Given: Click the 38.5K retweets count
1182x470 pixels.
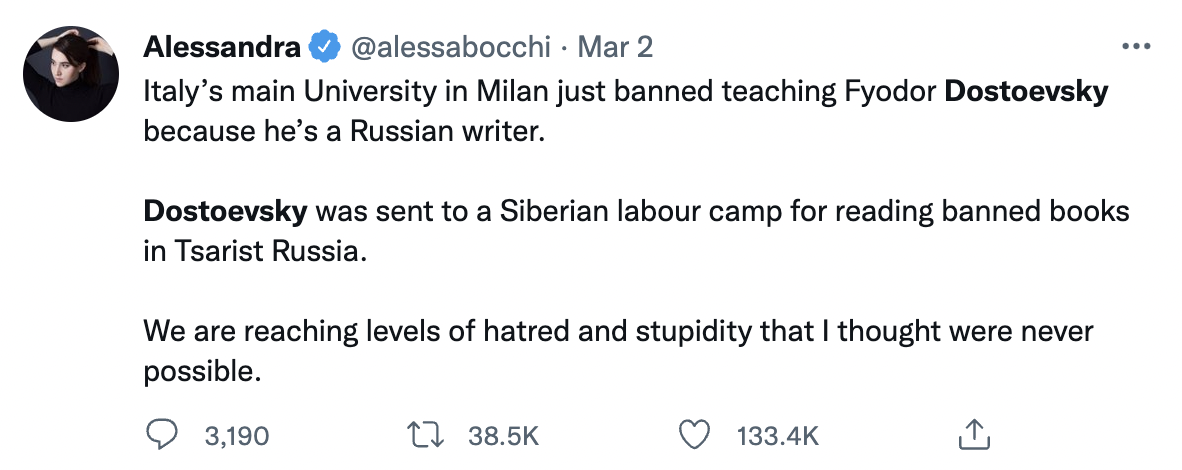Looking at the screenshot, I should tap(504, 436).
